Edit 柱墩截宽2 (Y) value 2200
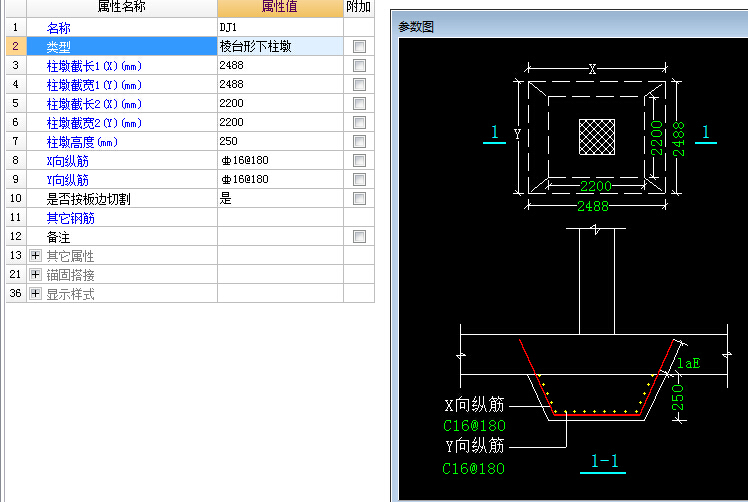 click(280, 123)
